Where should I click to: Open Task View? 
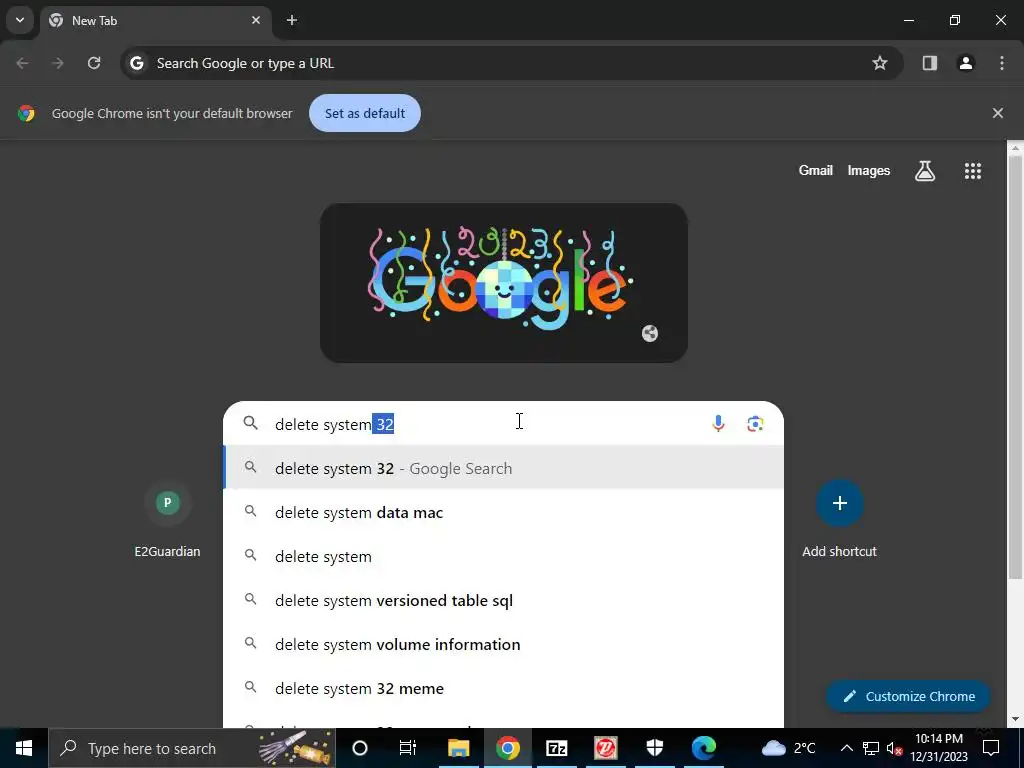pyautogui.click(x=408, y=748)
